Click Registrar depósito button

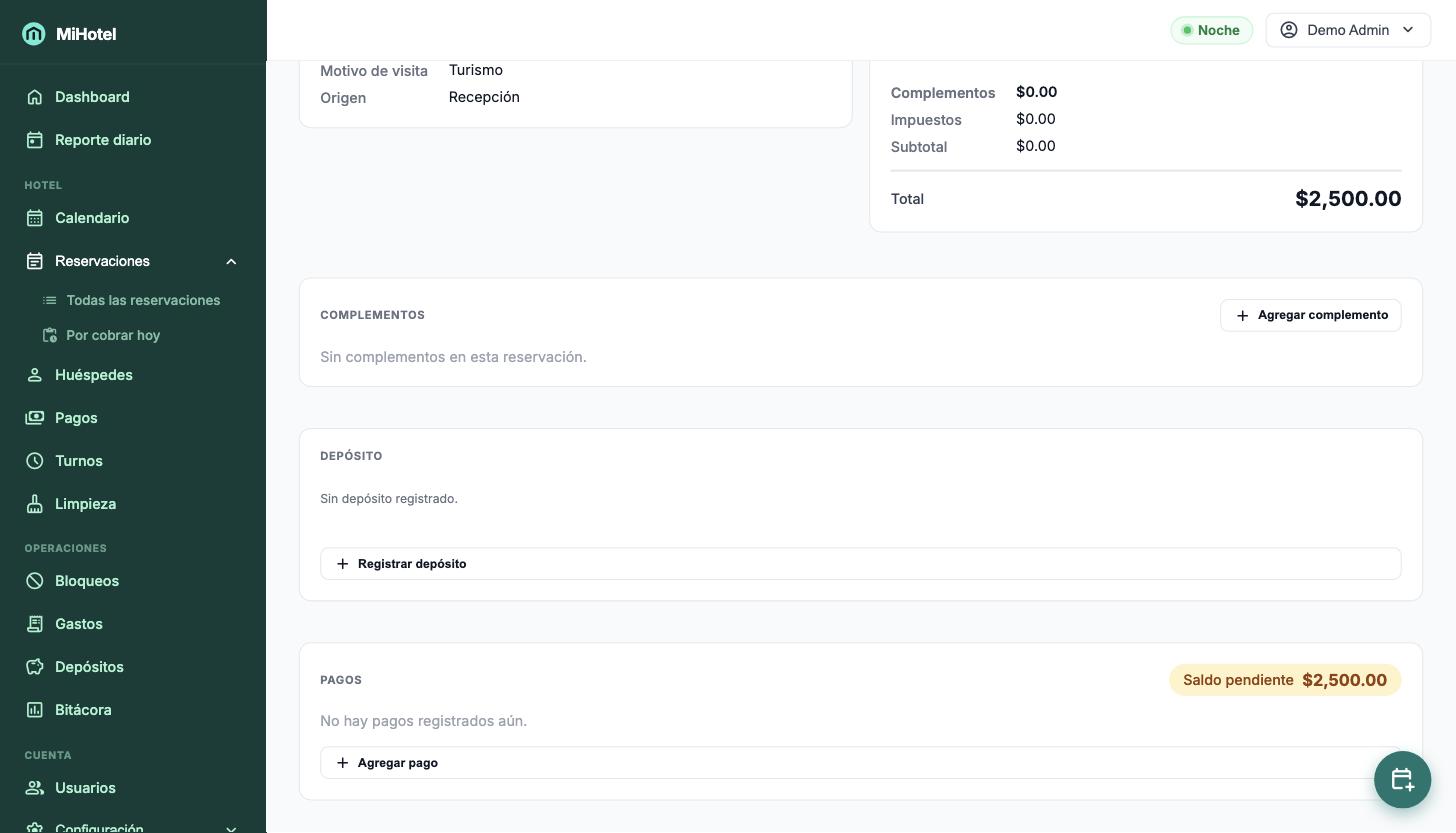click(x=860, y=564)
